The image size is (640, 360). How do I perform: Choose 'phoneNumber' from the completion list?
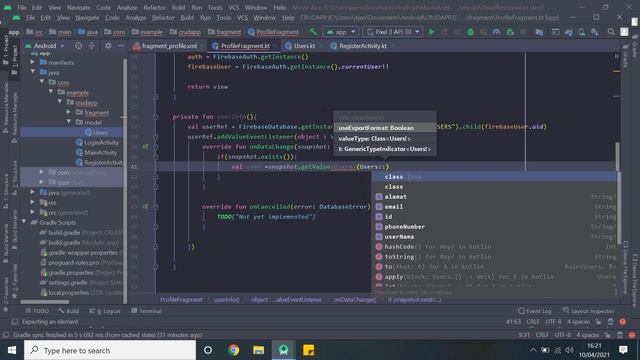point(495,227)
